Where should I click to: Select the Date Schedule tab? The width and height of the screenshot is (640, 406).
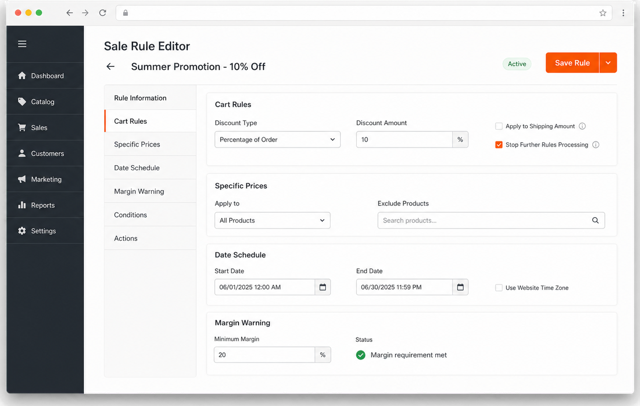click(150, 168)
